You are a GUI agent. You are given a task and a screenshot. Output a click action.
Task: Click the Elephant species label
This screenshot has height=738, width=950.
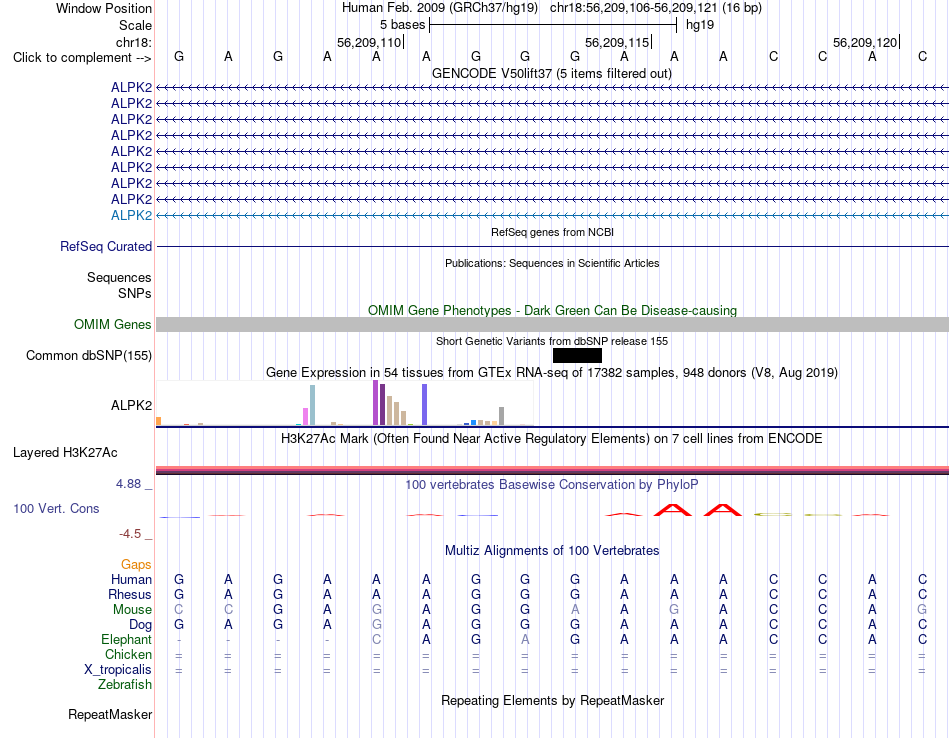(x=127, y=640)
